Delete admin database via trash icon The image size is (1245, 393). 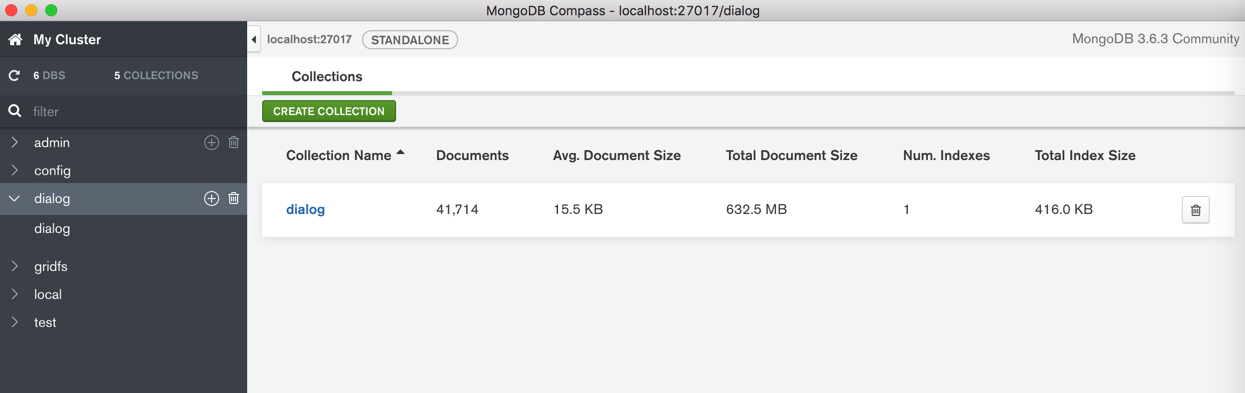click(x=234, y=143)
